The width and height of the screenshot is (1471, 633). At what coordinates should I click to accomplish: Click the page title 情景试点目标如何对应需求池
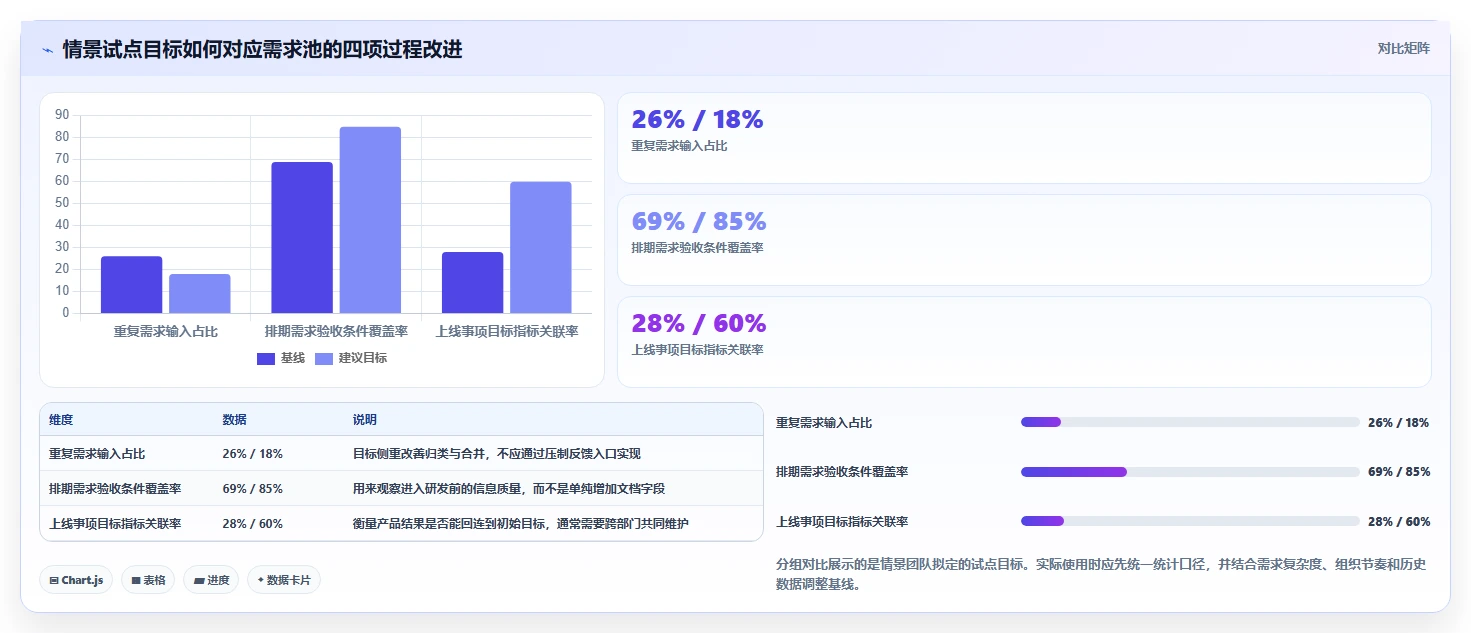(x=262, y=49)
